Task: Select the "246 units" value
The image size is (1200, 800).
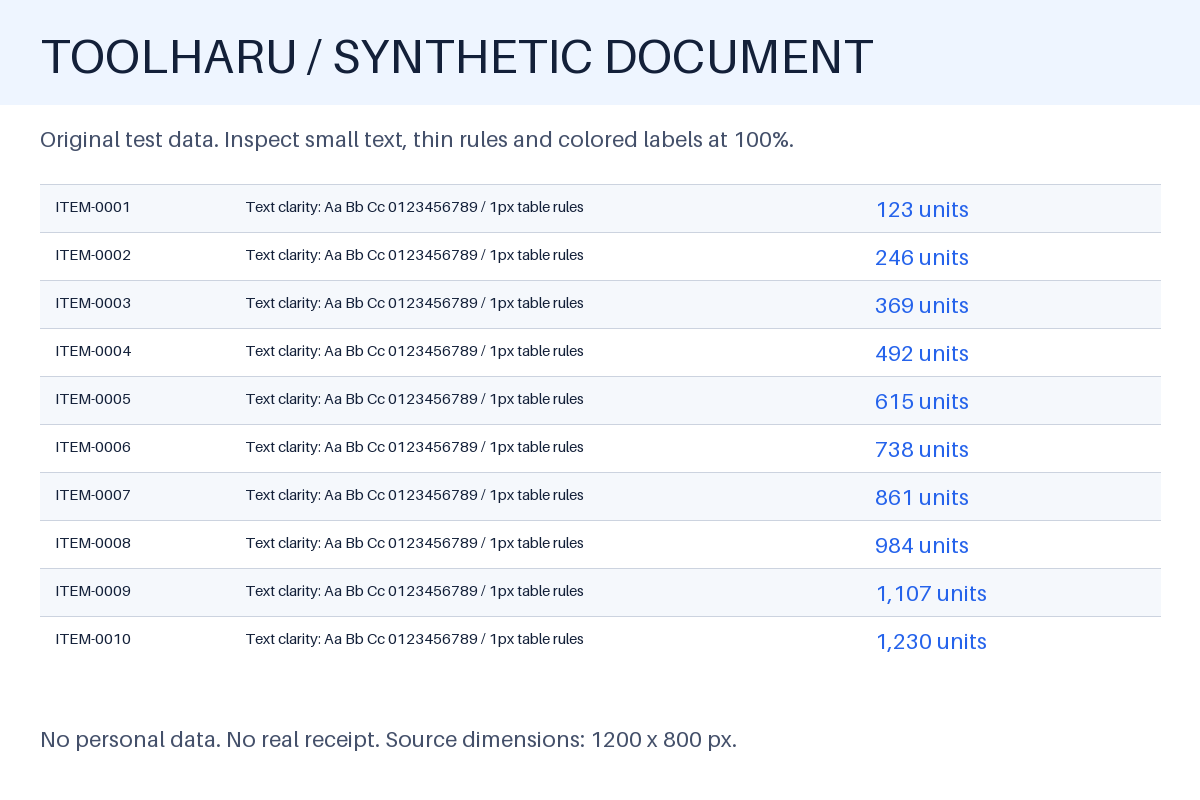Action: click(x=922, y=258)
